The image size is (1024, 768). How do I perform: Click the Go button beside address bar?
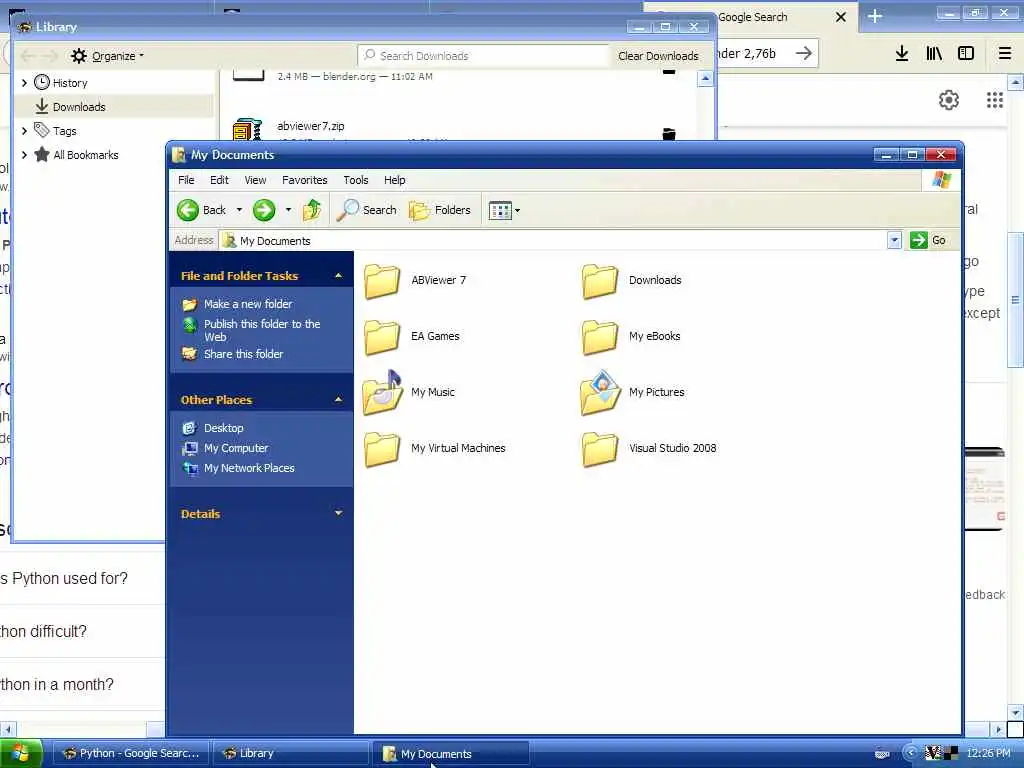point(929,240)
